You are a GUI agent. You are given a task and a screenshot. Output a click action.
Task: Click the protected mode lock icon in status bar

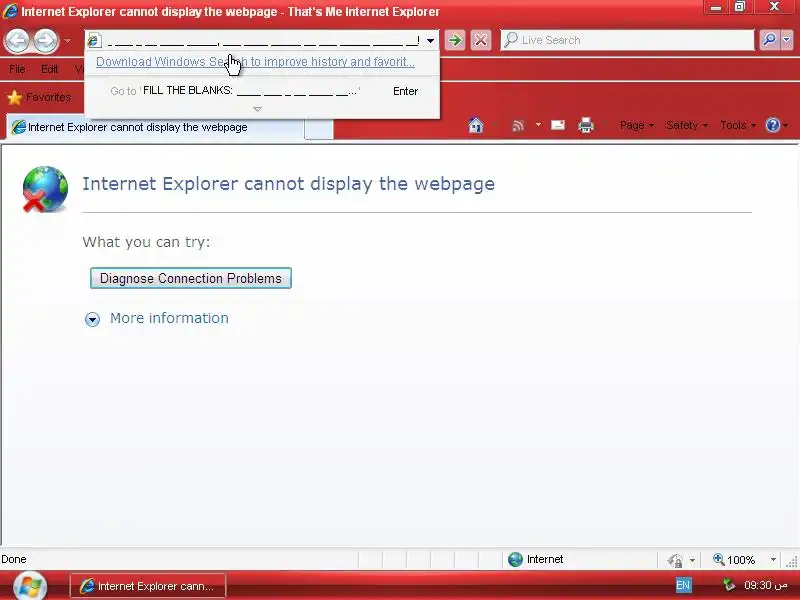point(675,560)
